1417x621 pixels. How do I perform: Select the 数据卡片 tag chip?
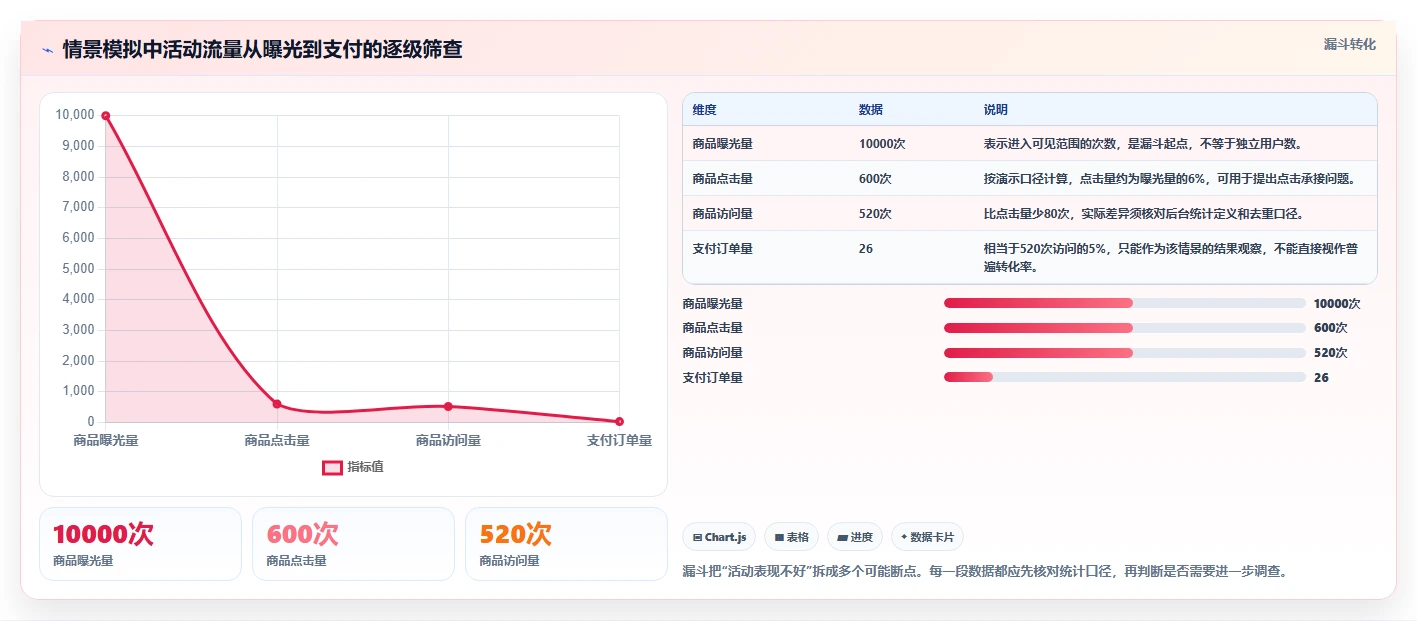click(x=927, y=537)
